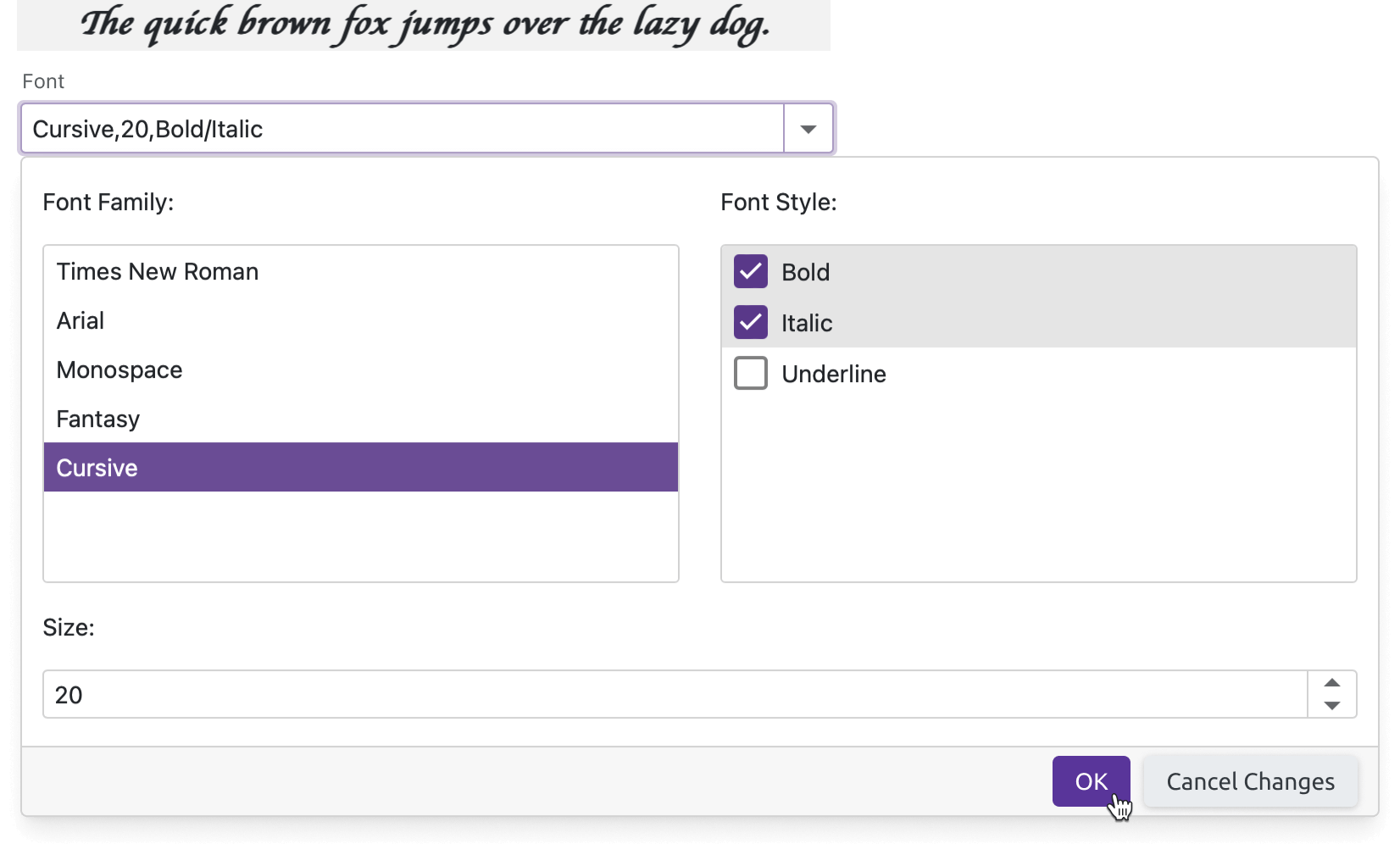Enable the Underline checkbox
The width and height of the screenshot is (1400, 855).
pos(749,373)
